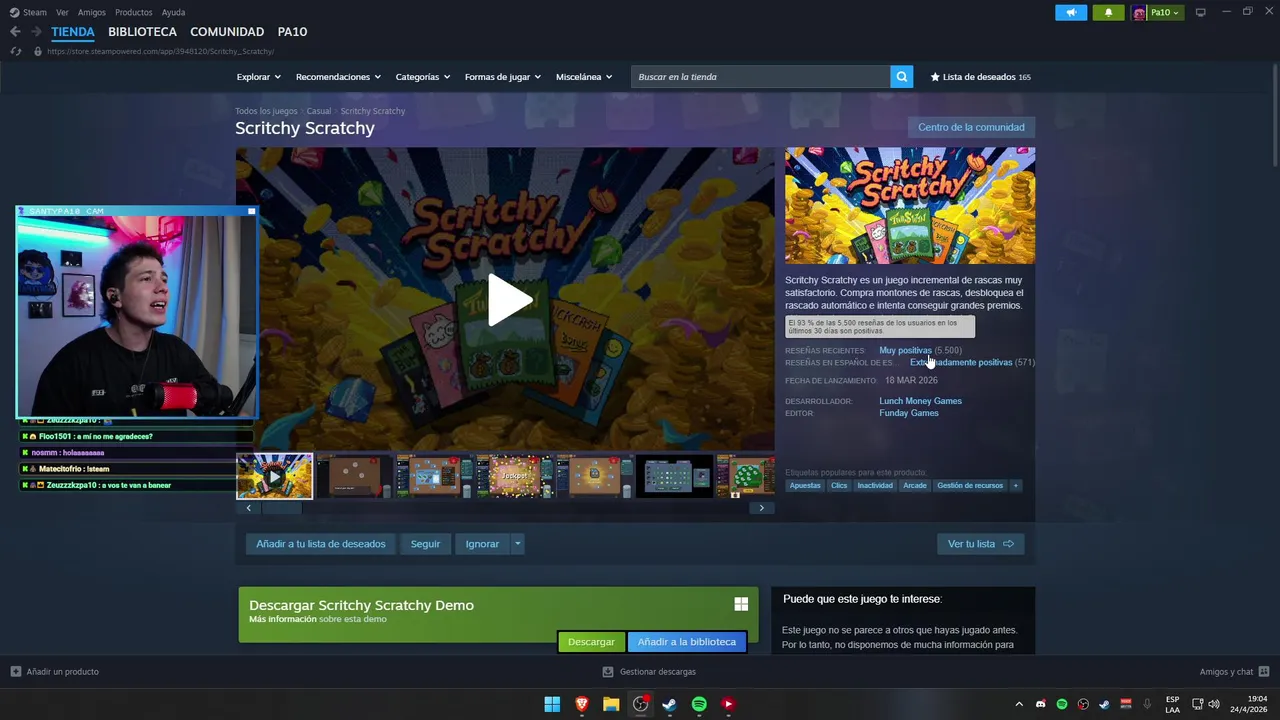Open the Ayuda menu
This screenshot has height=720, width=1280.
pos(173,12)
